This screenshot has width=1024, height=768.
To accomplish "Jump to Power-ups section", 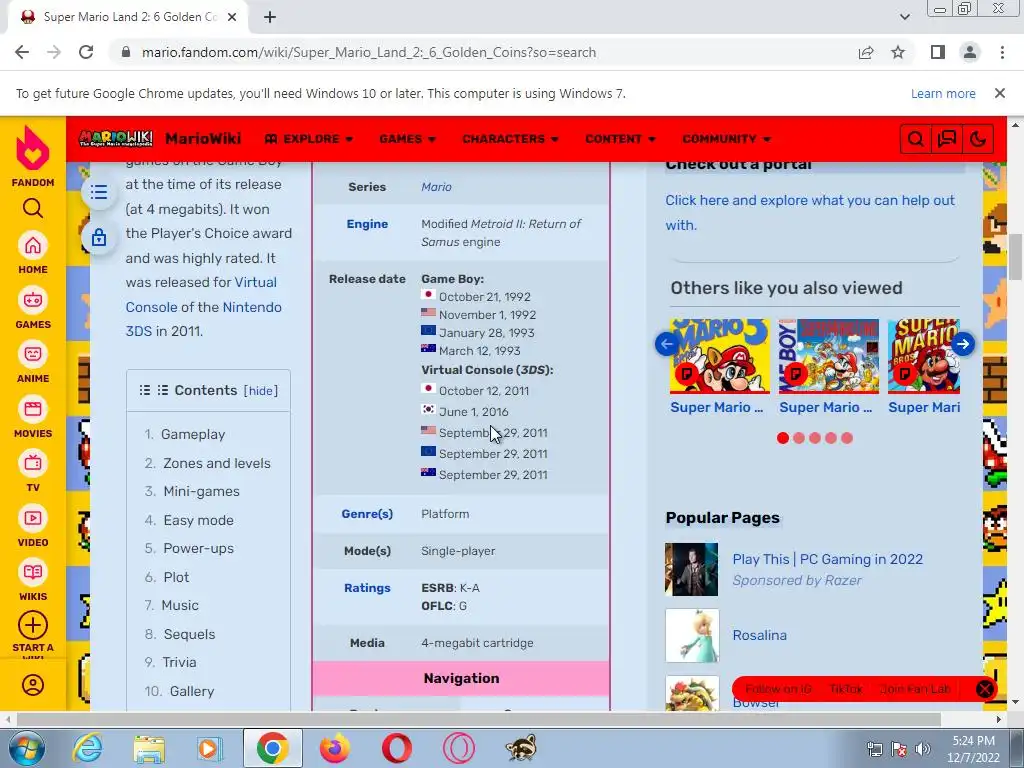I will [199, 549].
